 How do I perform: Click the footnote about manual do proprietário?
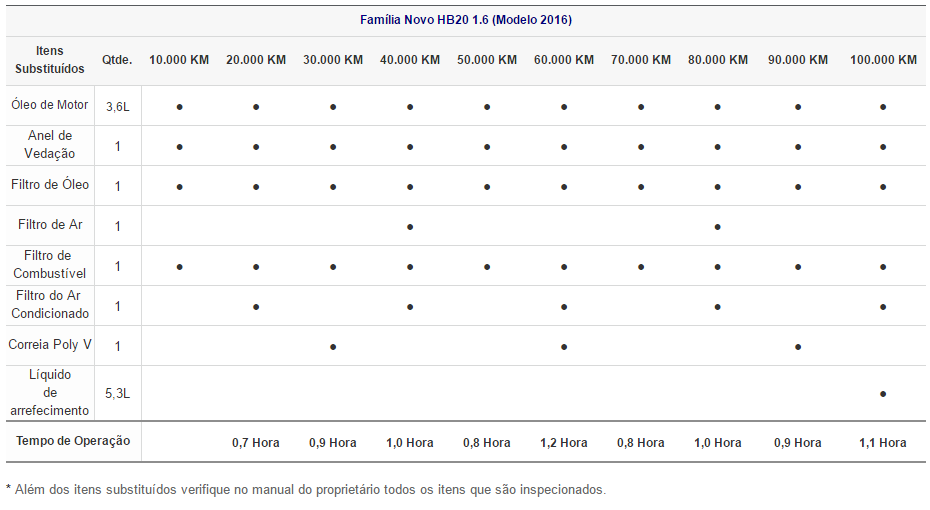click(306, 489)
